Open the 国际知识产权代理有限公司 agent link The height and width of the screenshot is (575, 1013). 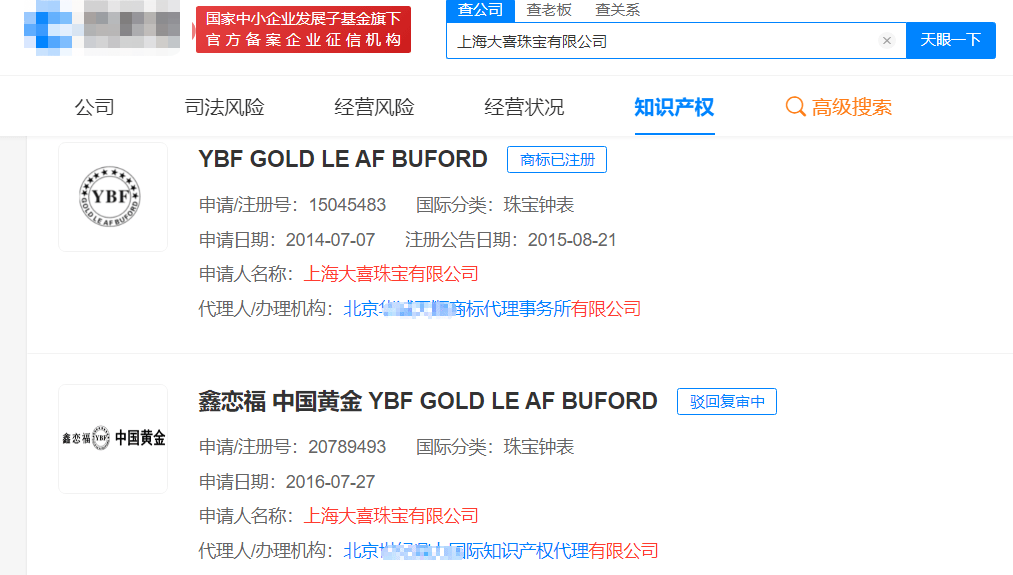click(501, 550)
